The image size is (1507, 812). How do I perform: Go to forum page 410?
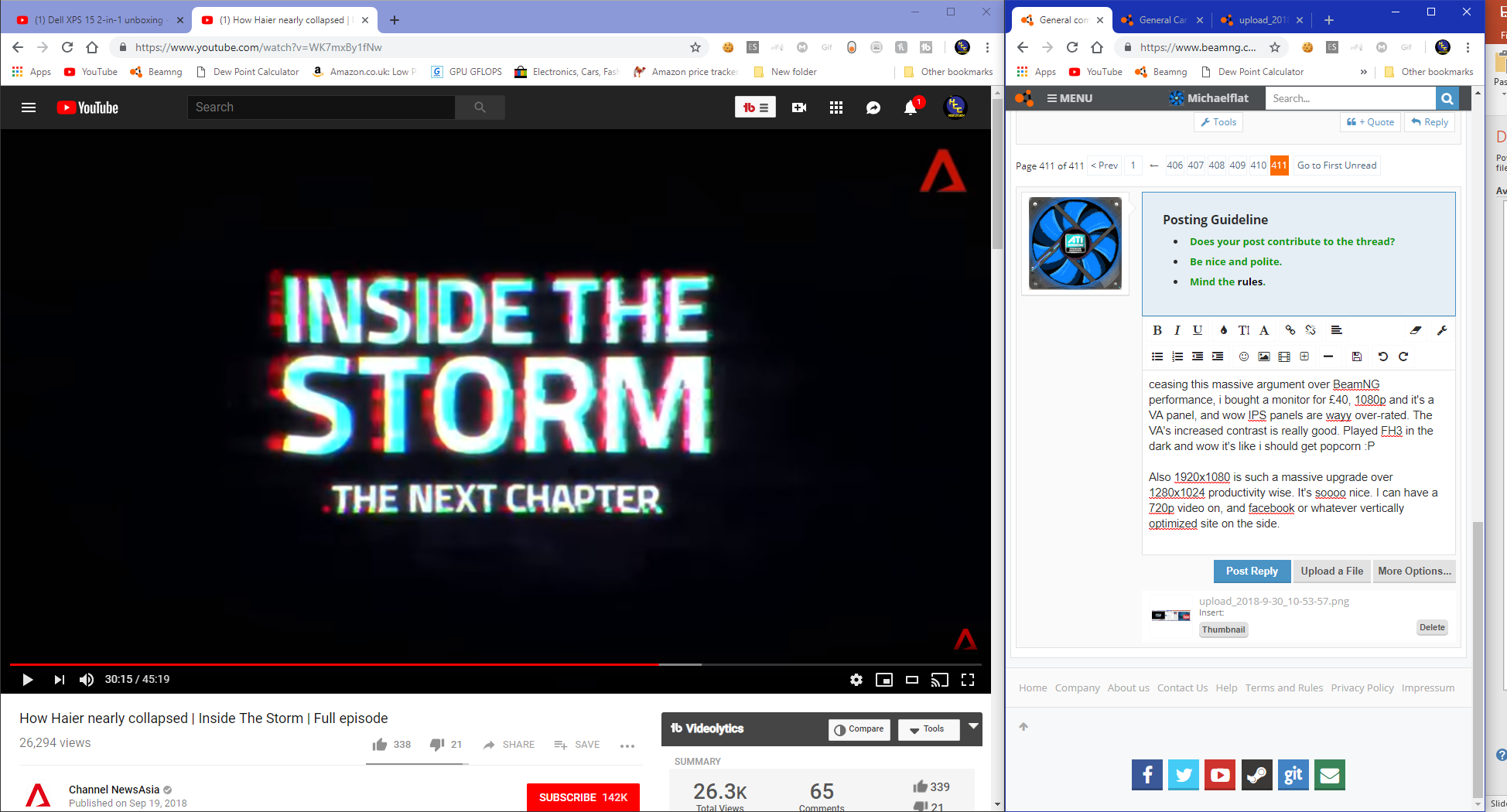point(1259,165)
